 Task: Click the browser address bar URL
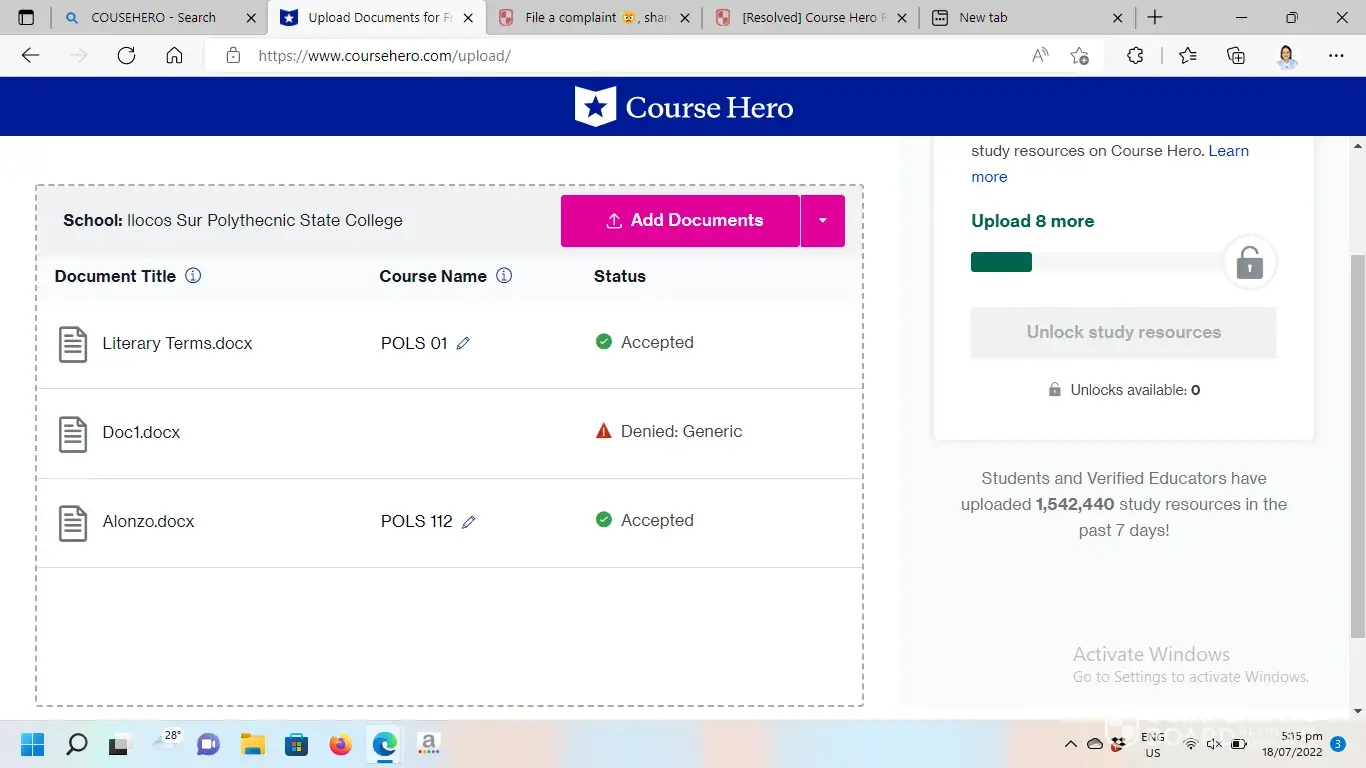point(384,56)
